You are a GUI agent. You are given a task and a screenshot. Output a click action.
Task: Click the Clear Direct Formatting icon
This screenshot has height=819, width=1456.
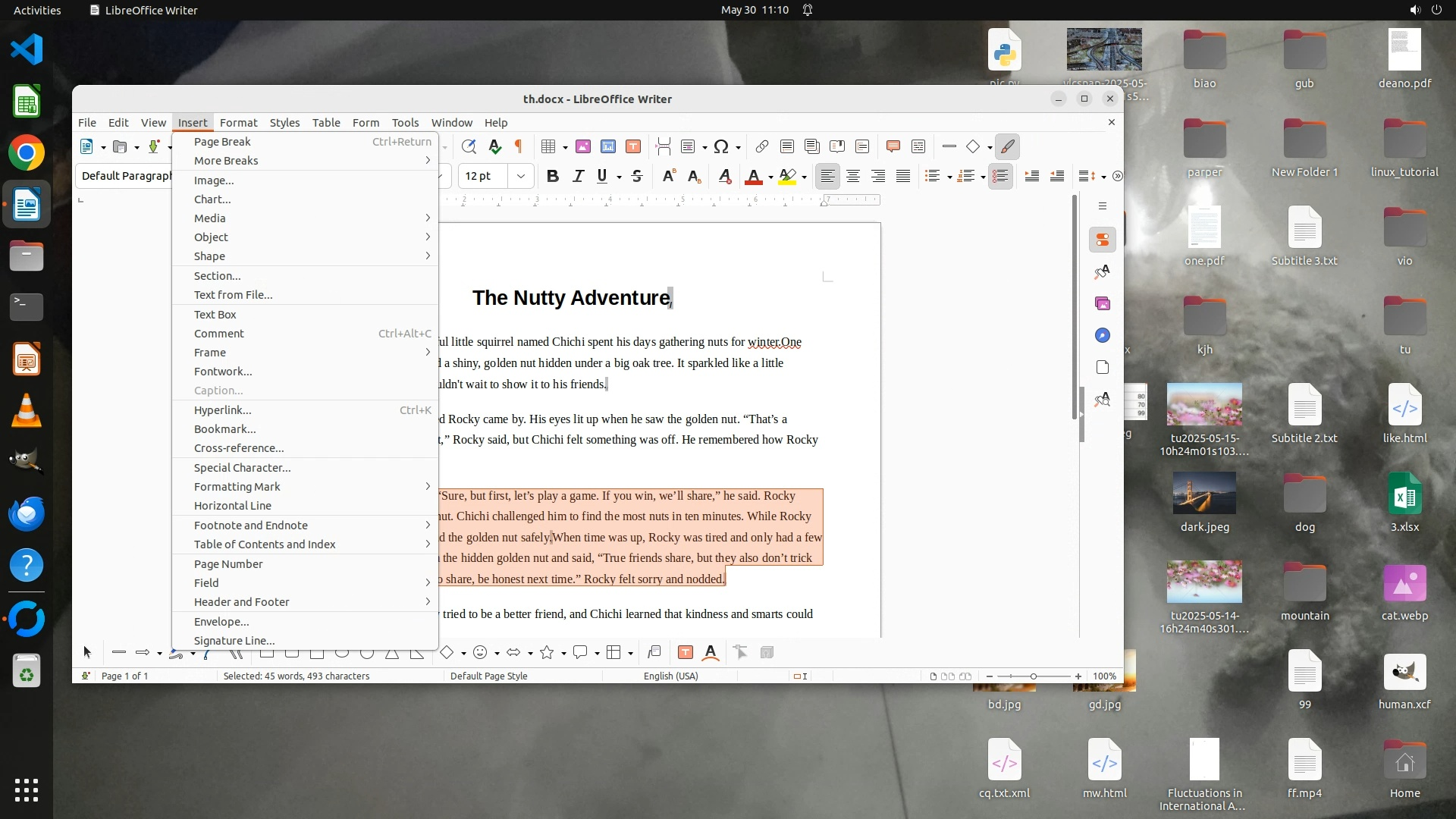click(724, 177)
